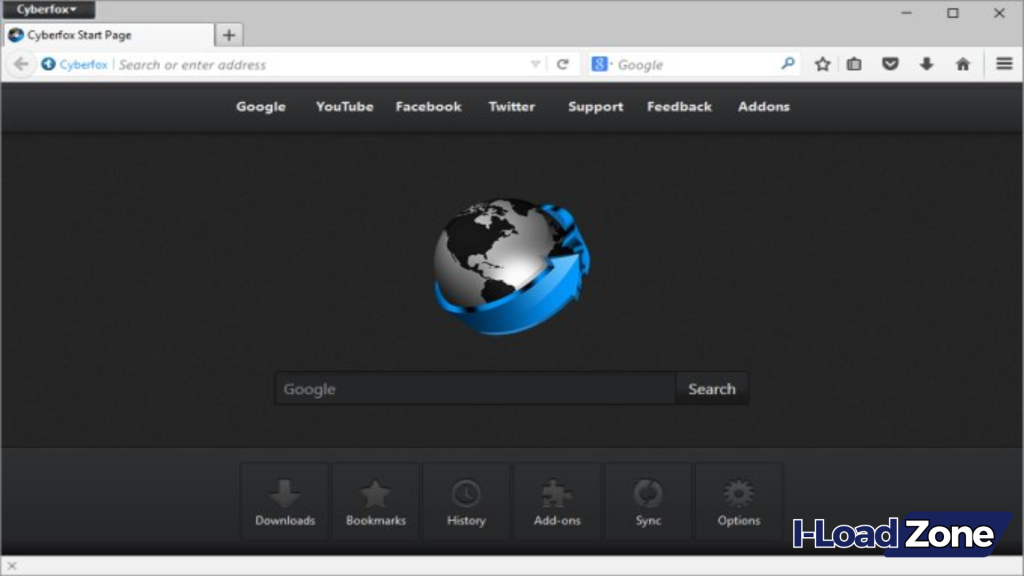This screenshot has width=1024, height=576.
Task: Visit the Feedback page
Action: [679, 107]
